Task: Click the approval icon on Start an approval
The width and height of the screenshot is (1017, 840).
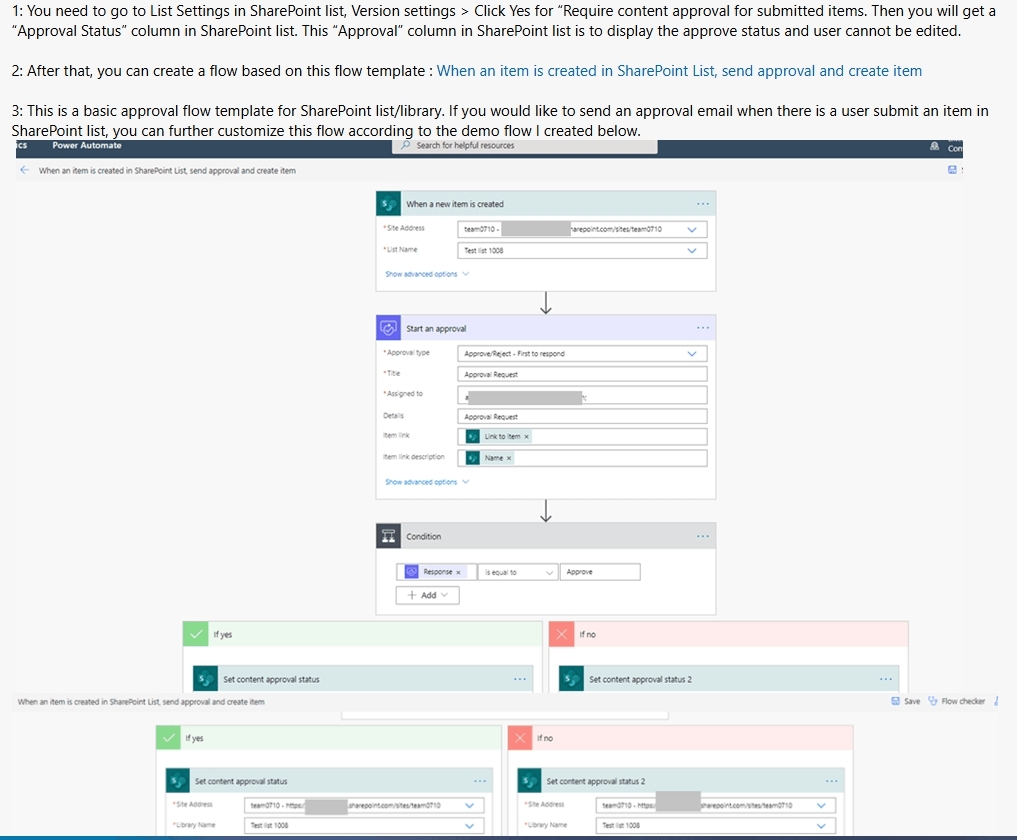Action: (388, 328)
